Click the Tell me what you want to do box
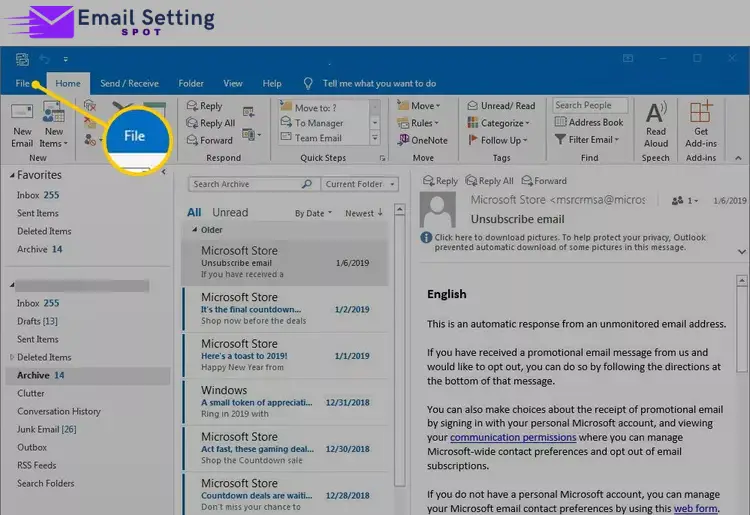 click(379, 83)
